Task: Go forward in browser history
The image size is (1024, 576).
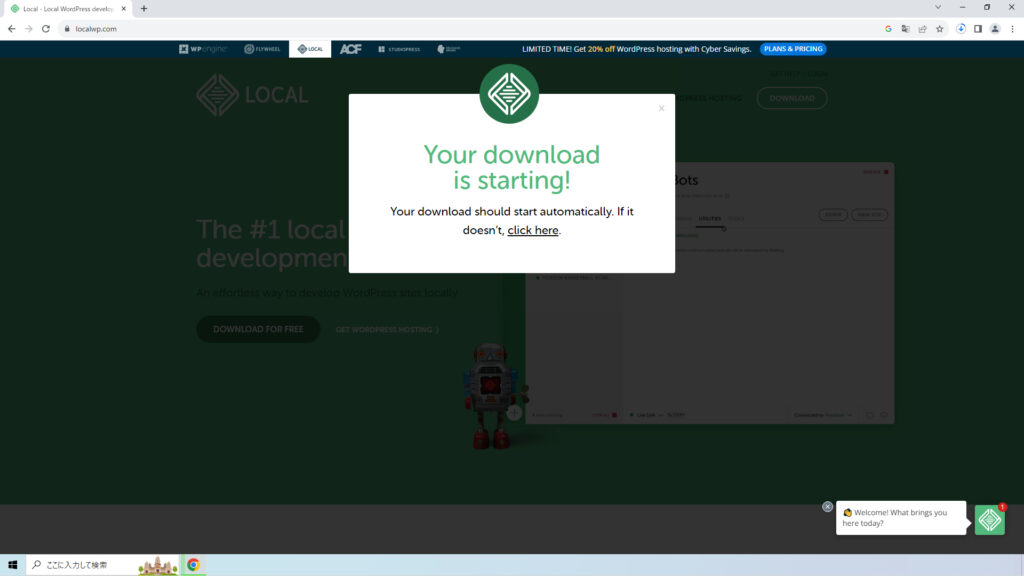Action: 29,29
